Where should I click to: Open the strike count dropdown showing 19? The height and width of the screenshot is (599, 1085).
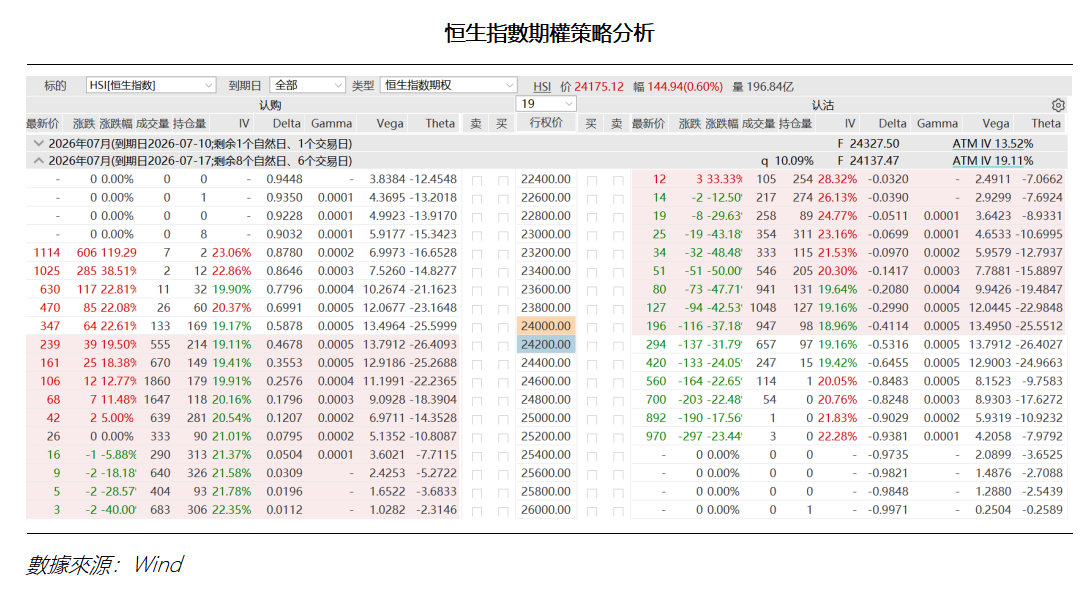click(546, 104)
